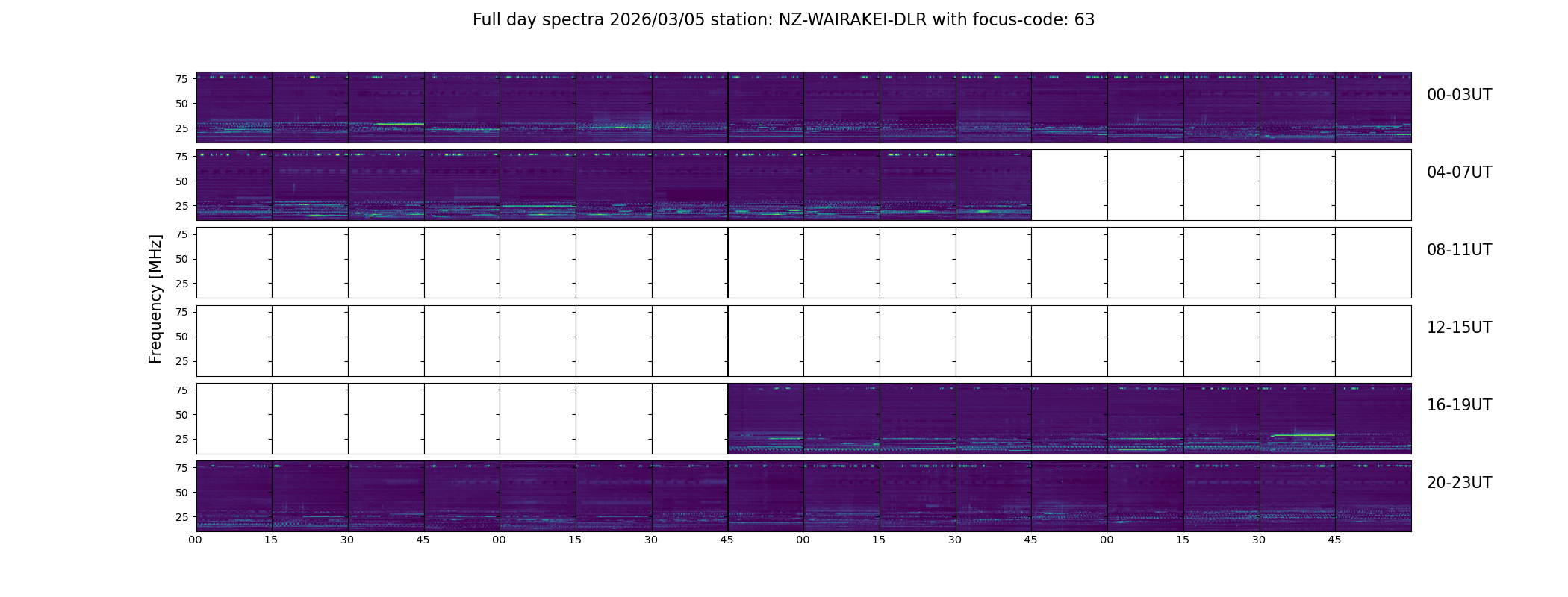The width and height of the screenshot is (1568, 597).
Task: Select the 20-23UT row label
Action: (1459, 483)
